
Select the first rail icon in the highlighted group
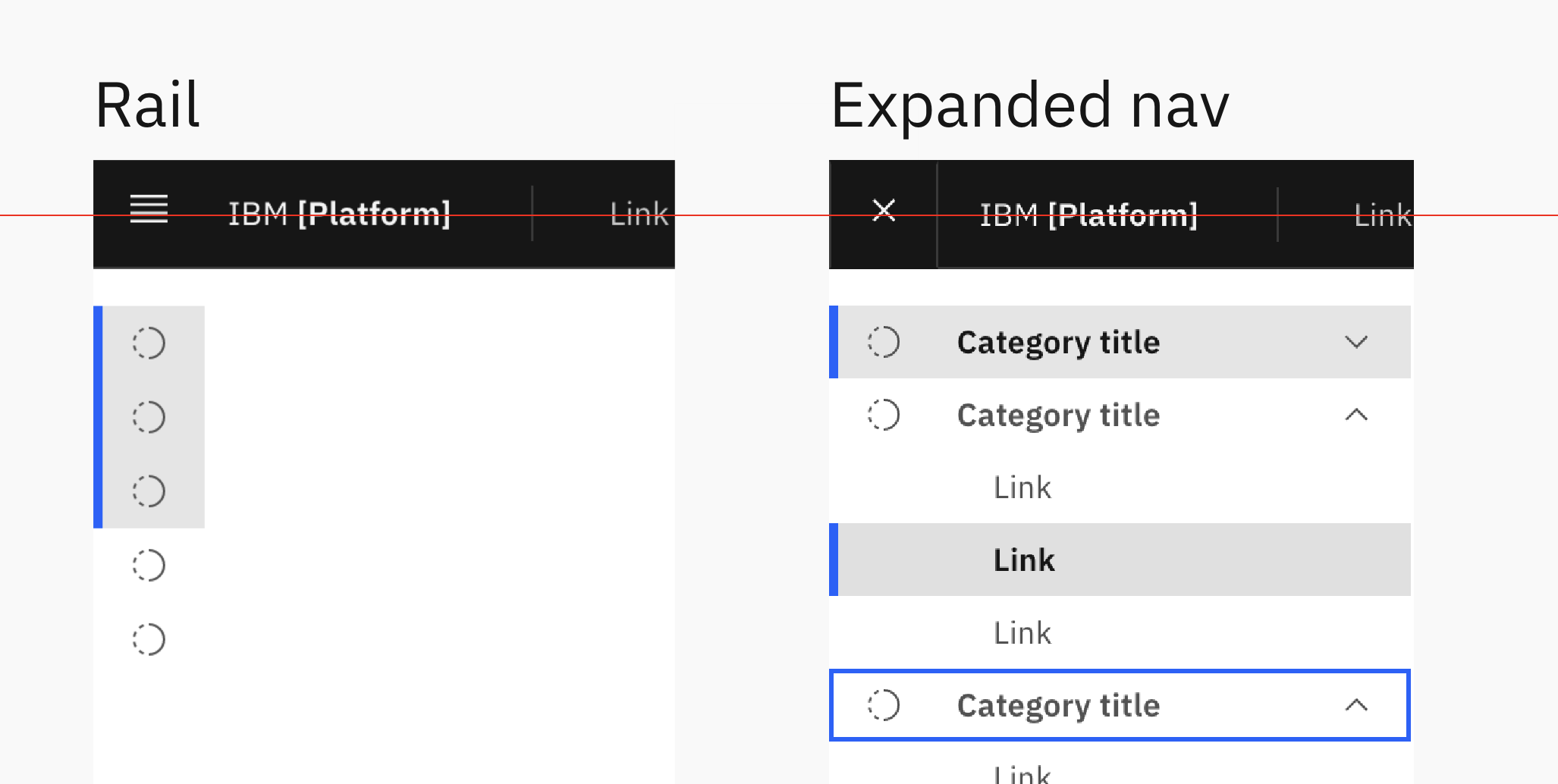pyautogui.click(x=149, y=343)
